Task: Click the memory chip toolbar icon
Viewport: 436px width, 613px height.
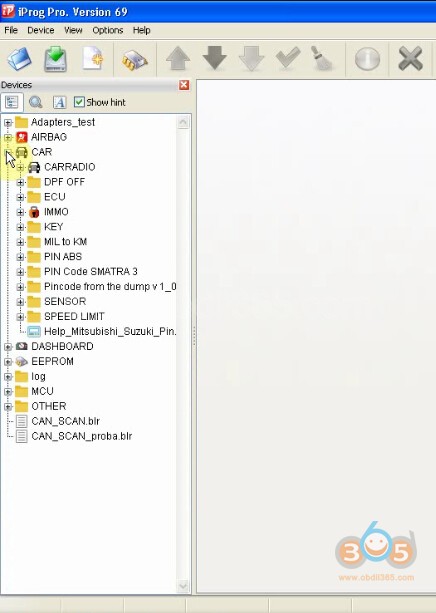Action: pyautogui.click(x=135, y=61)
